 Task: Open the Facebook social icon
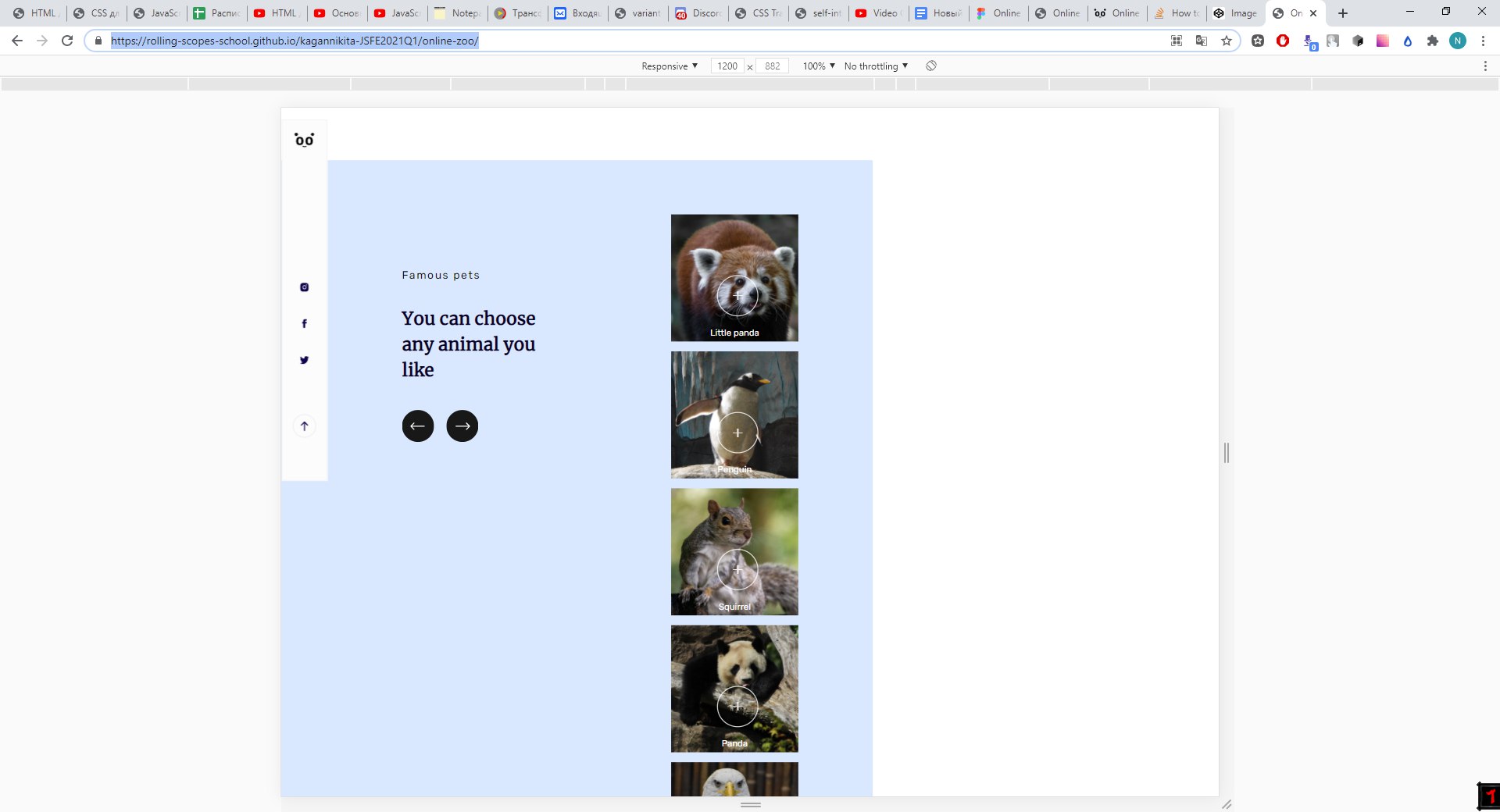click(x=305, y=323)
